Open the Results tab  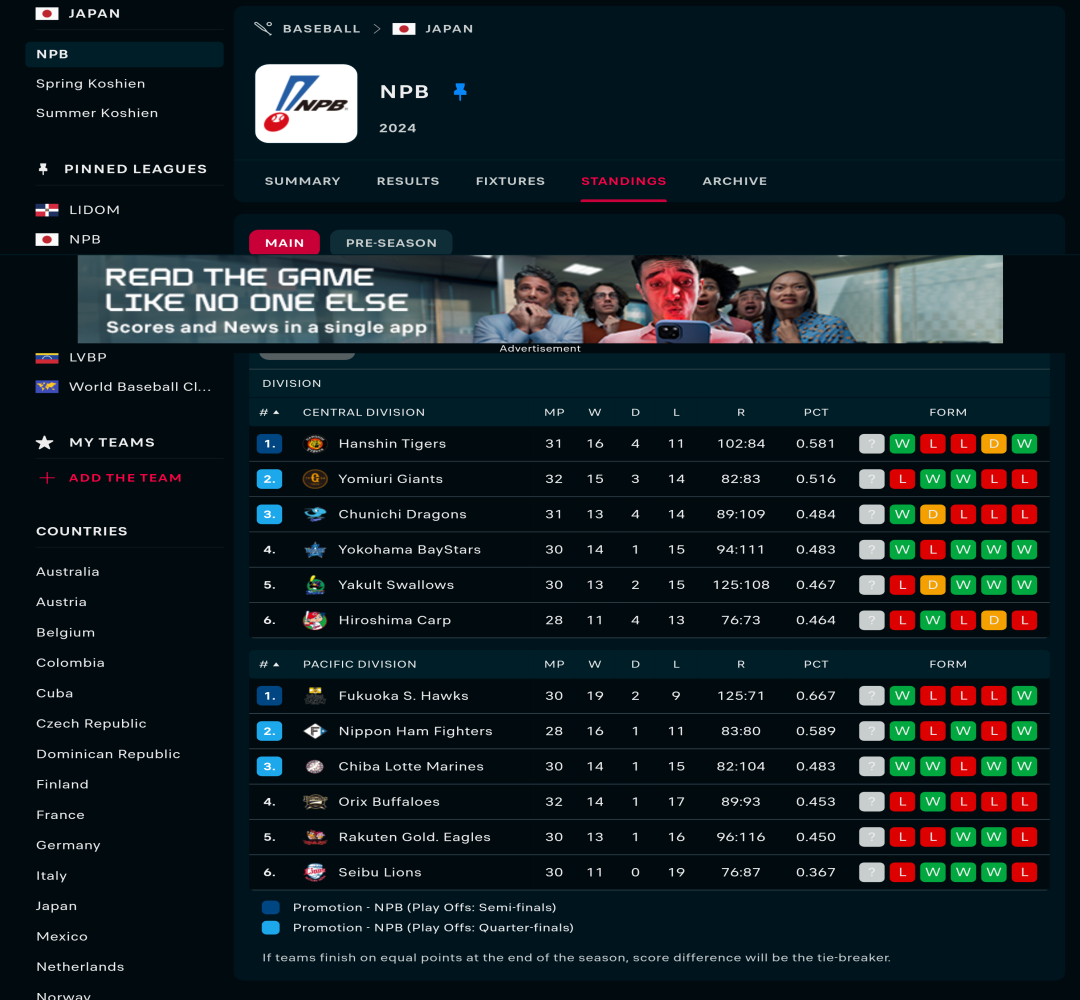[x=408, y=181]
